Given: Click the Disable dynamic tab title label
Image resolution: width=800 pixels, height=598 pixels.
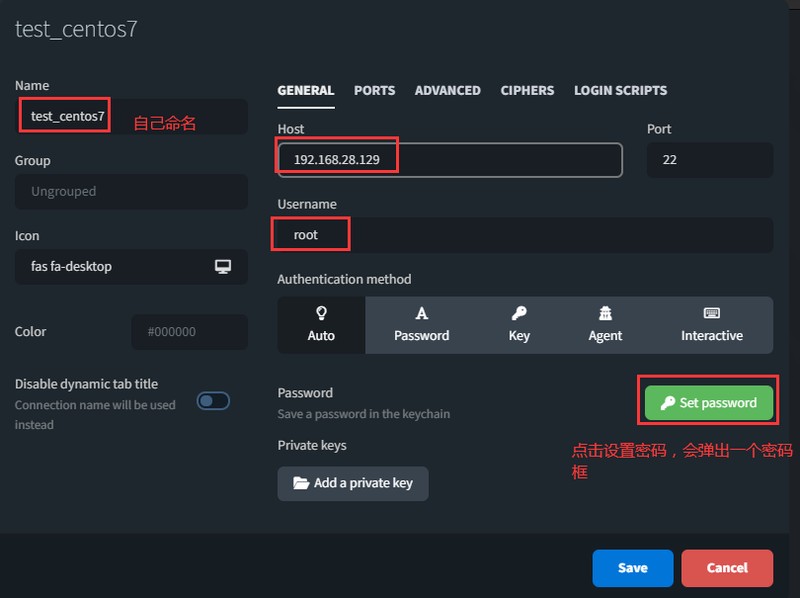Looking at the screenshot, I should [86, 384].
